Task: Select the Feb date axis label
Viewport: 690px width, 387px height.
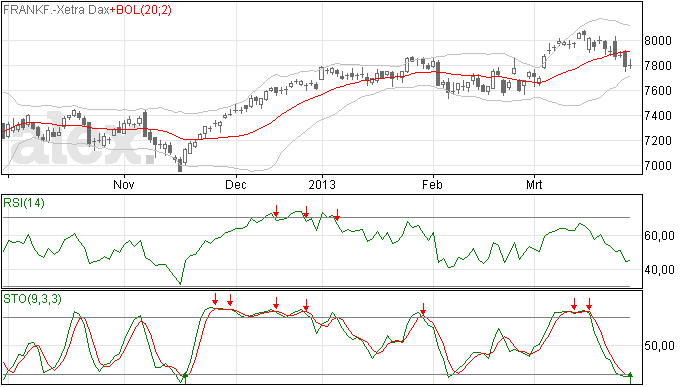Action: pos(432,184)
